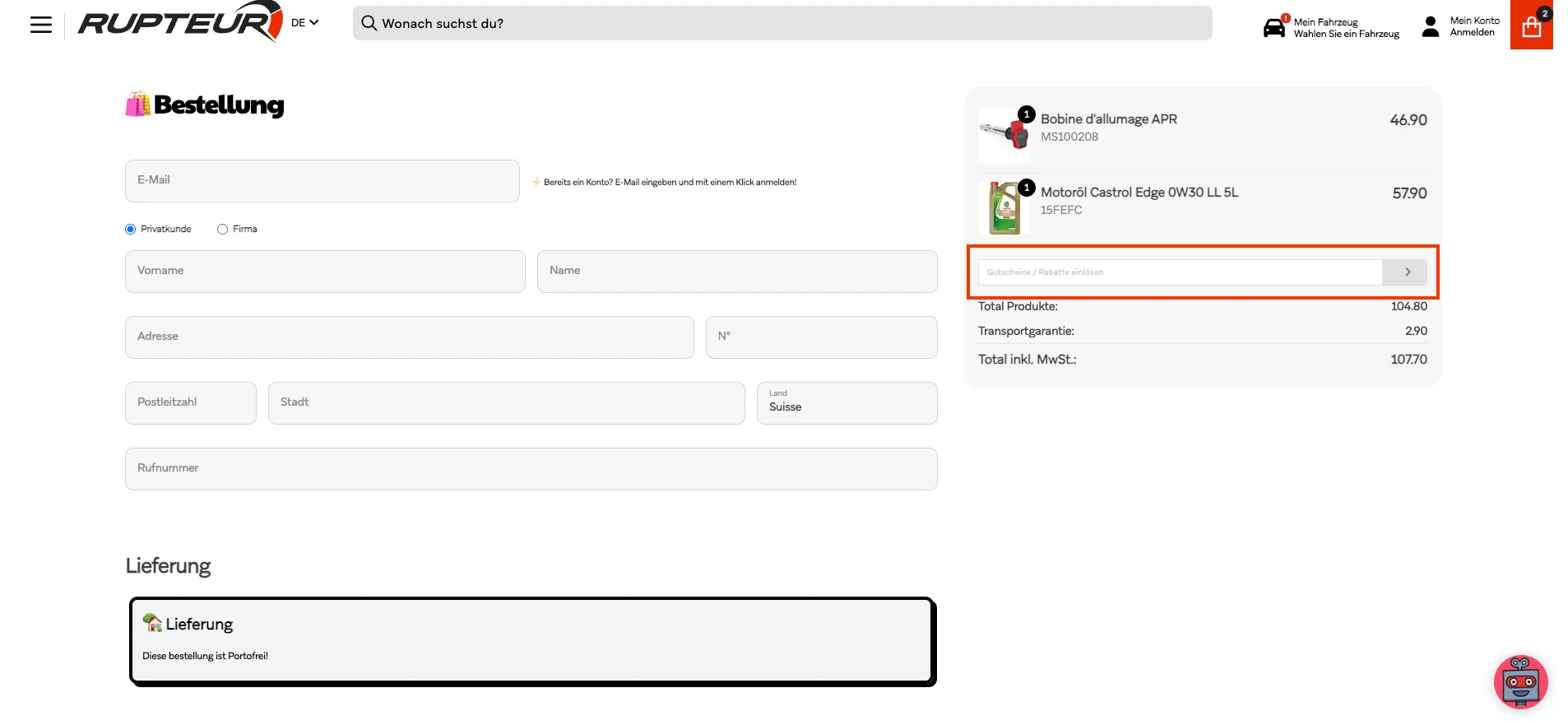Click the Castrol Edge motor oil thumbnail
Image resolution: width=1568 pixels, height=725 pixels.
pos(1004,208)
